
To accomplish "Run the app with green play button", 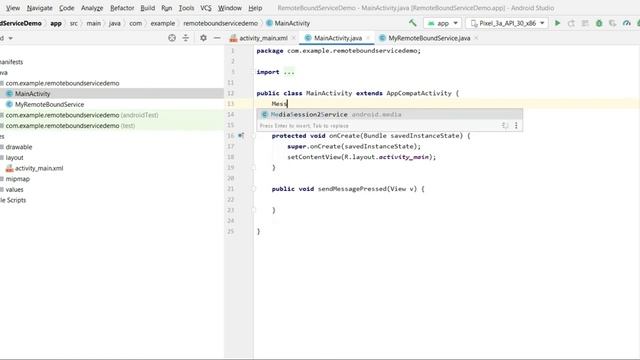I will 557,23.
